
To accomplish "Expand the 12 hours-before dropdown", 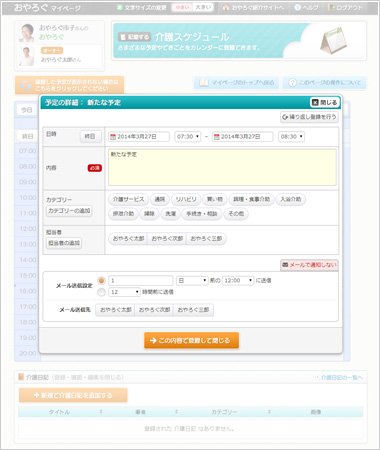I will click(124, 292).
